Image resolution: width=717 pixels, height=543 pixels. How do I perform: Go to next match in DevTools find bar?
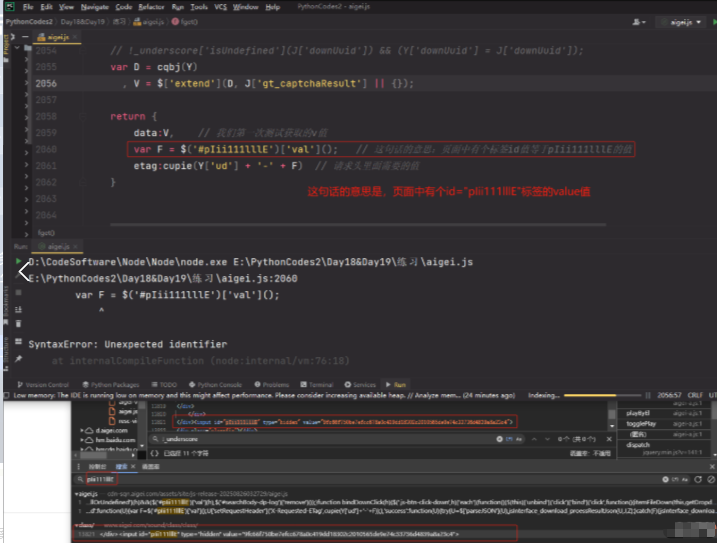547,439
